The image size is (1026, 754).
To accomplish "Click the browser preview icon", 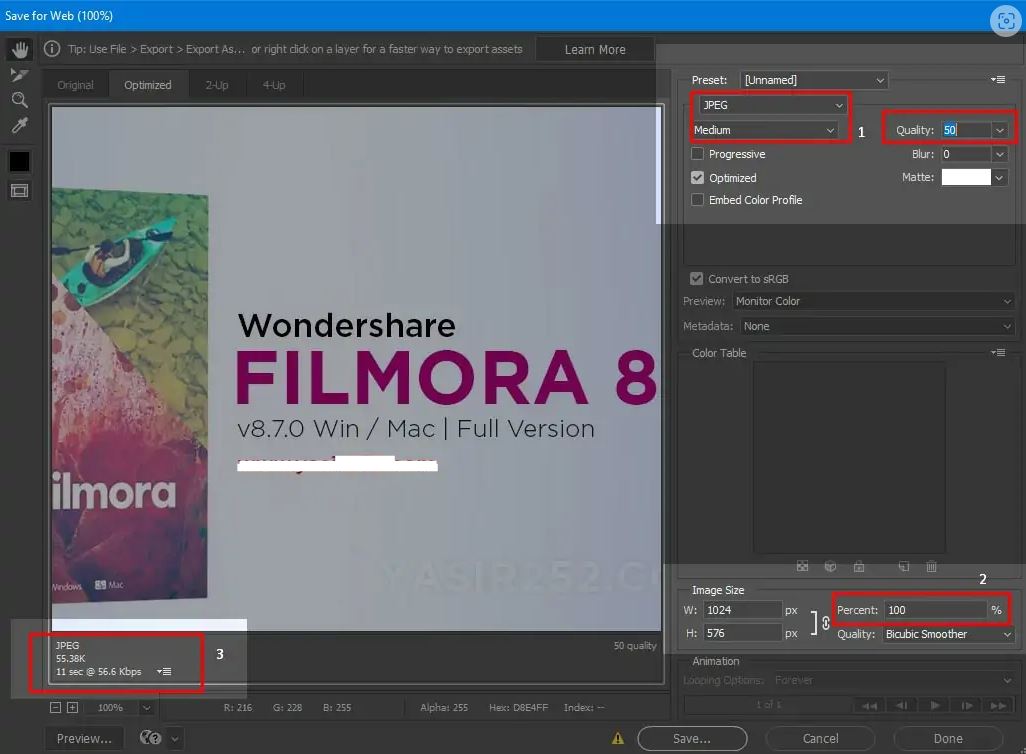I will (150, 738).
